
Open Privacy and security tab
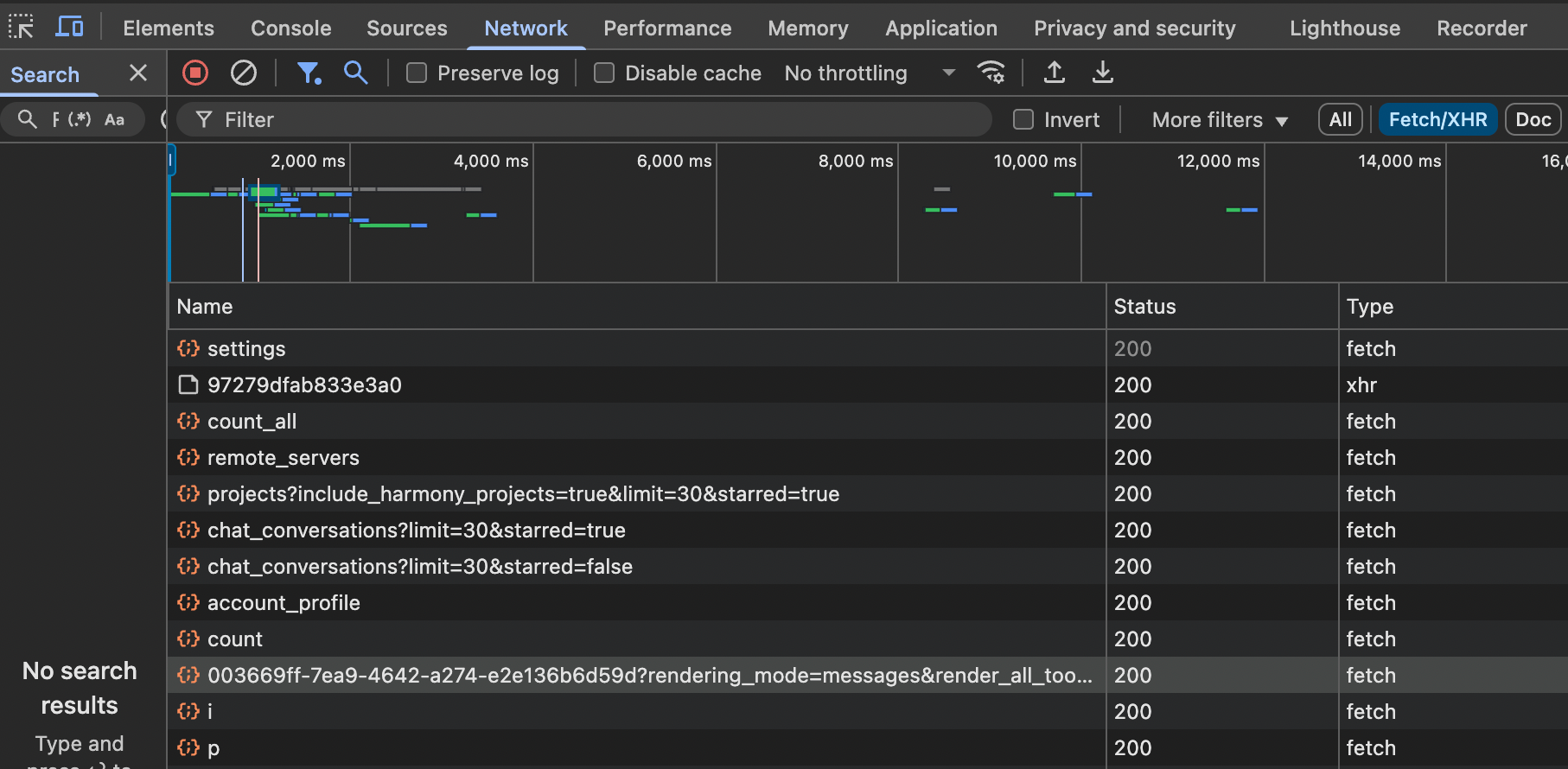tap(1135, 28)
